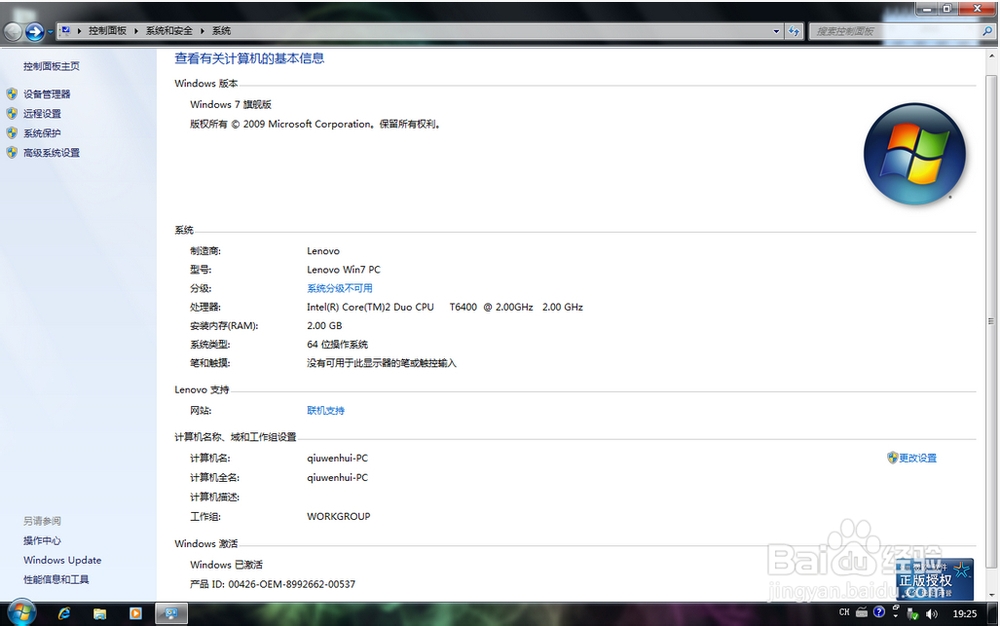Go forward with the blue arrow button
This screenshot has width=1000, height=626.
34,31
